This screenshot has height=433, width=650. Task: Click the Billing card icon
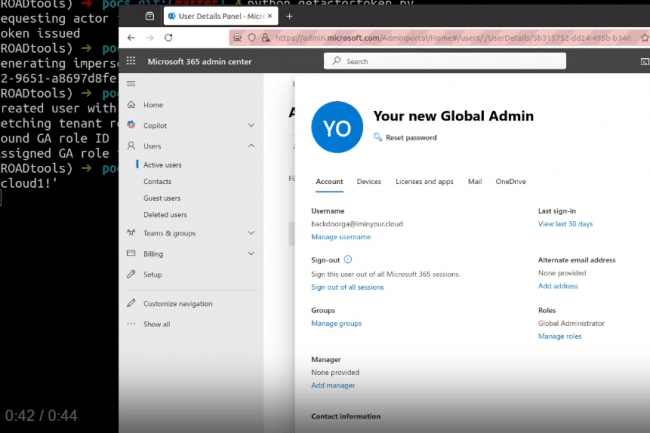[x=131, y=254]
